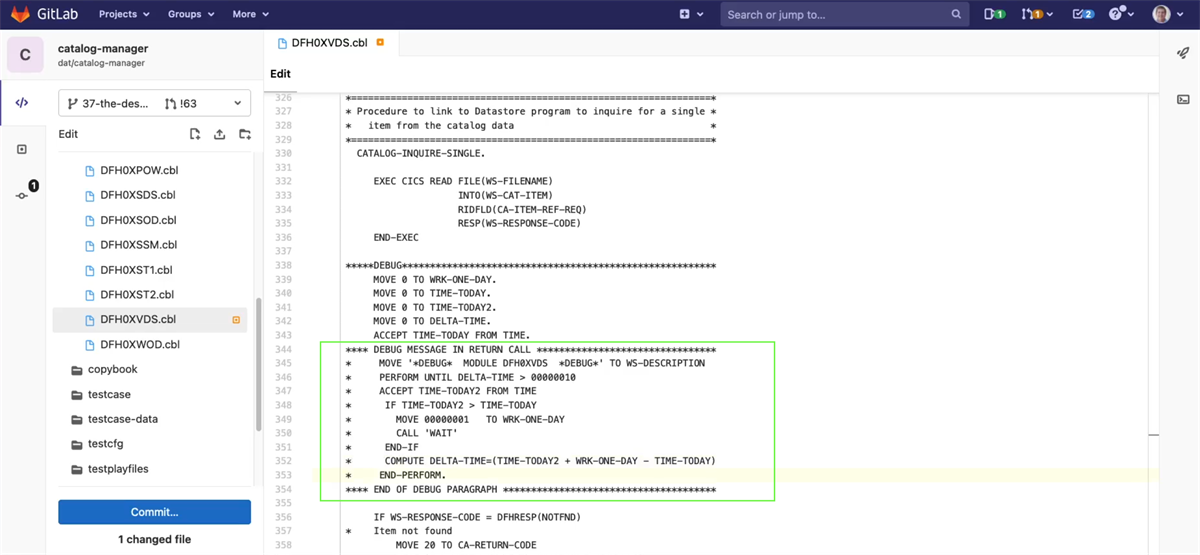Click the New file icon
Viewport: 1200px width, 555px height.
coord(195,134)
